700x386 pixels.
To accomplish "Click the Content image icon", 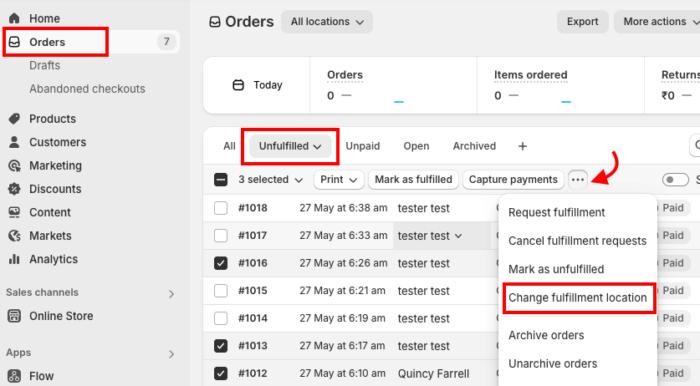I will click(x=14, y=212).
